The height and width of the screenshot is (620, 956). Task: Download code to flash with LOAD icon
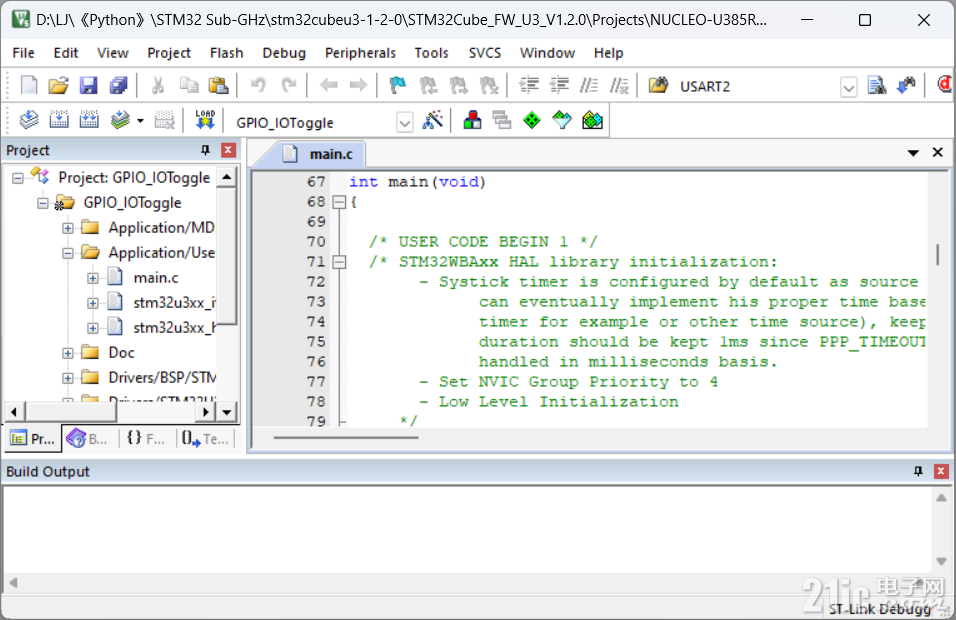pos(205,120)
